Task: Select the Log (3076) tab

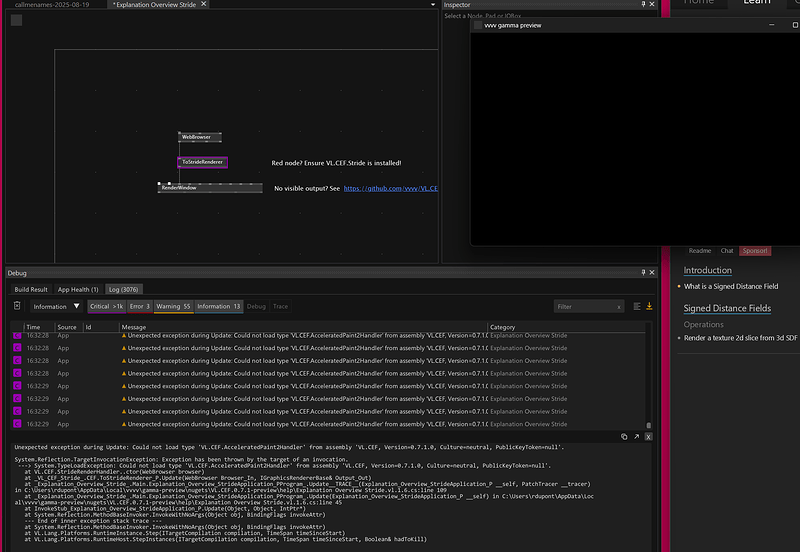Action: [x=123, y=289]
